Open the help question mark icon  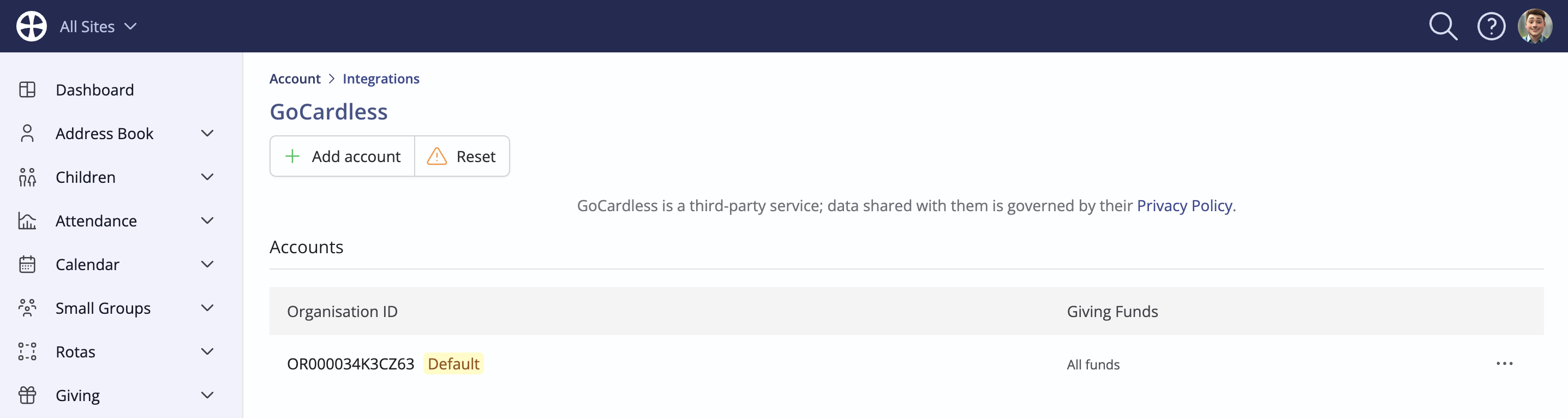1491,26
